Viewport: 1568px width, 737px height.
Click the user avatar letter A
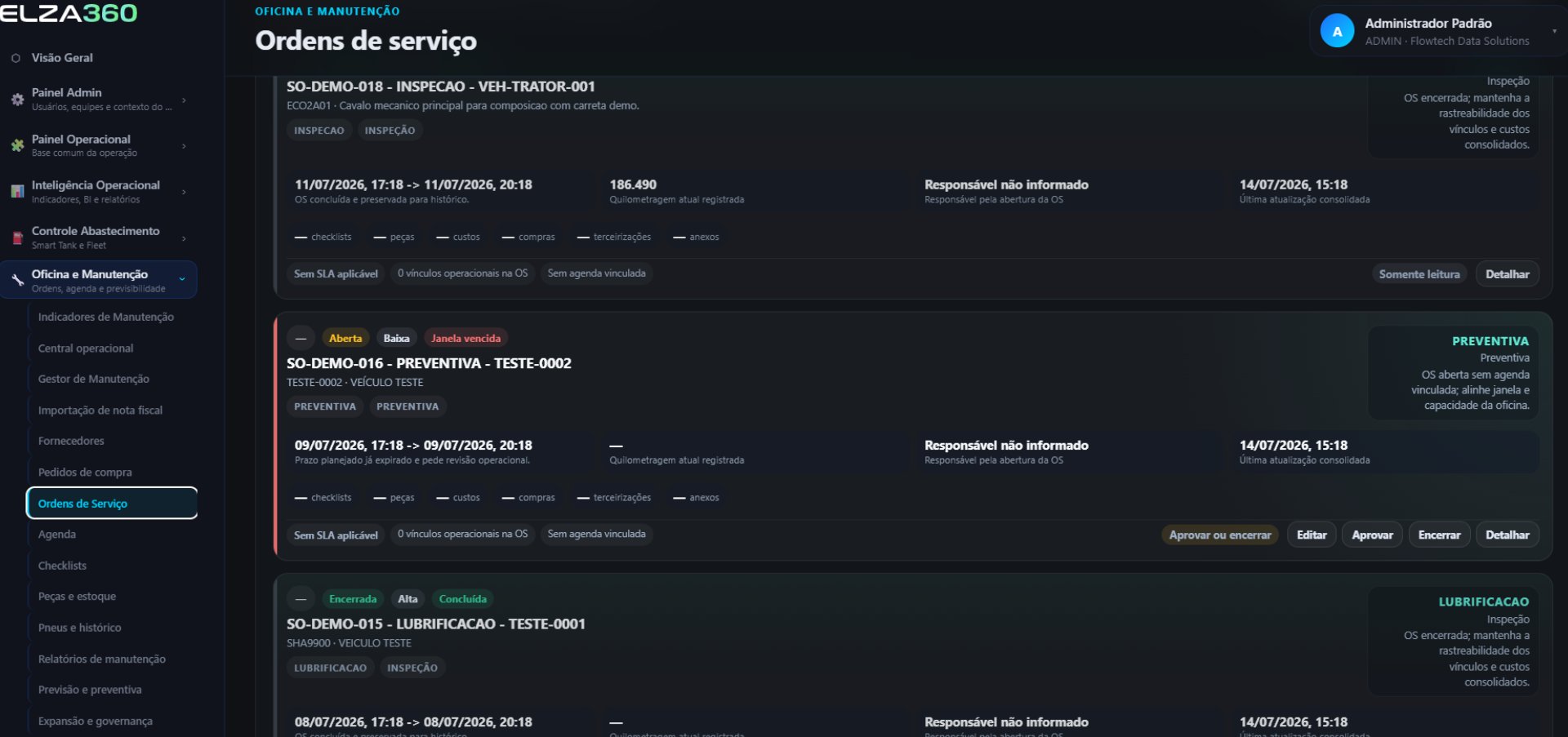pyautogui.click(x=1337, y=32)
